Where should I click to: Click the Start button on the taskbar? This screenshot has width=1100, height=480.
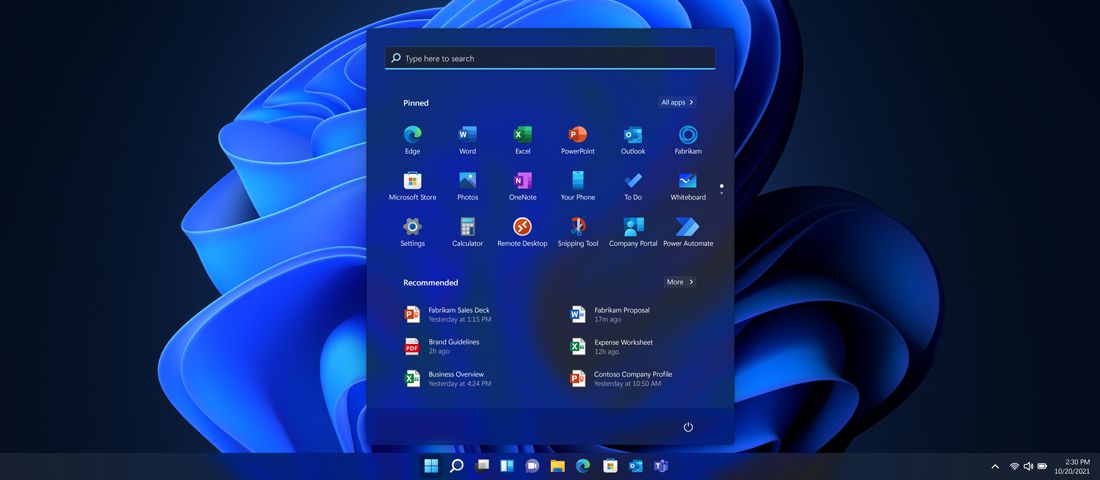pyautogui.click(x=431, y=466)
